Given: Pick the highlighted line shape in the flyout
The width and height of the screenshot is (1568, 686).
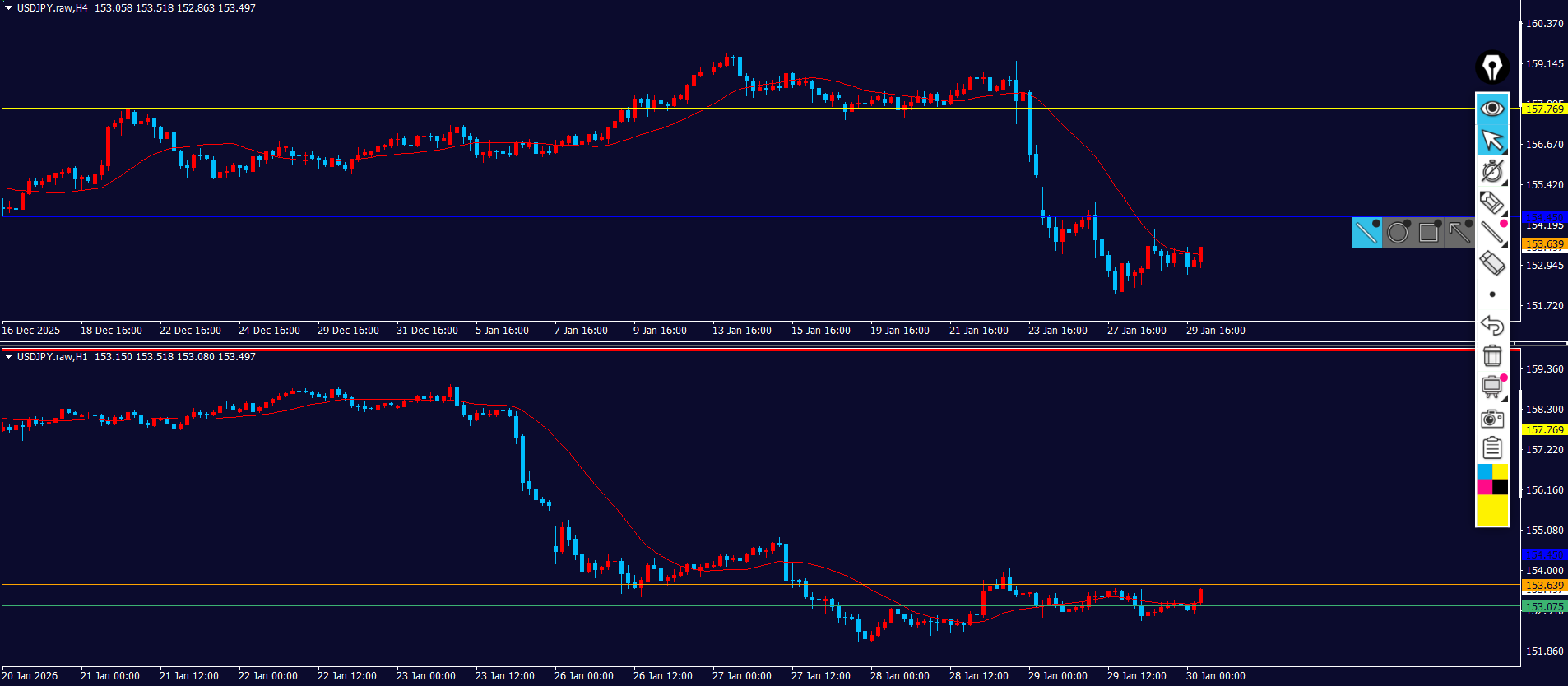Looking at the screenshot, I should [1366, 233].
